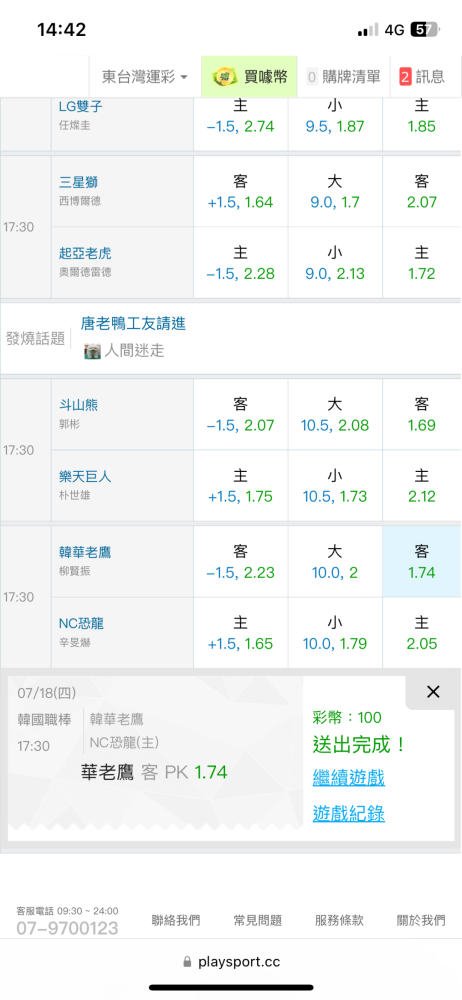Toggle the selected 韓華老鷹 客 1.74 pick
The image size is (462, 1000).
coord(421,562)
